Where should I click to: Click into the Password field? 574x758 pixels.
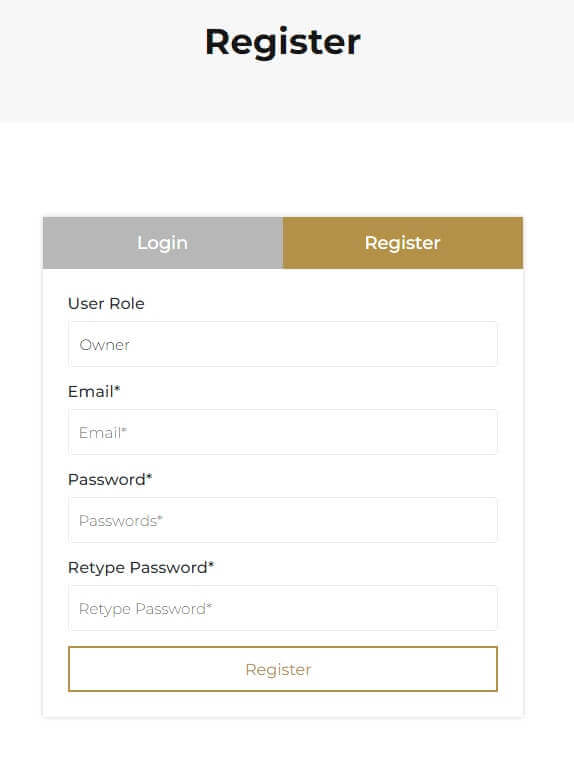pos(283,520)
